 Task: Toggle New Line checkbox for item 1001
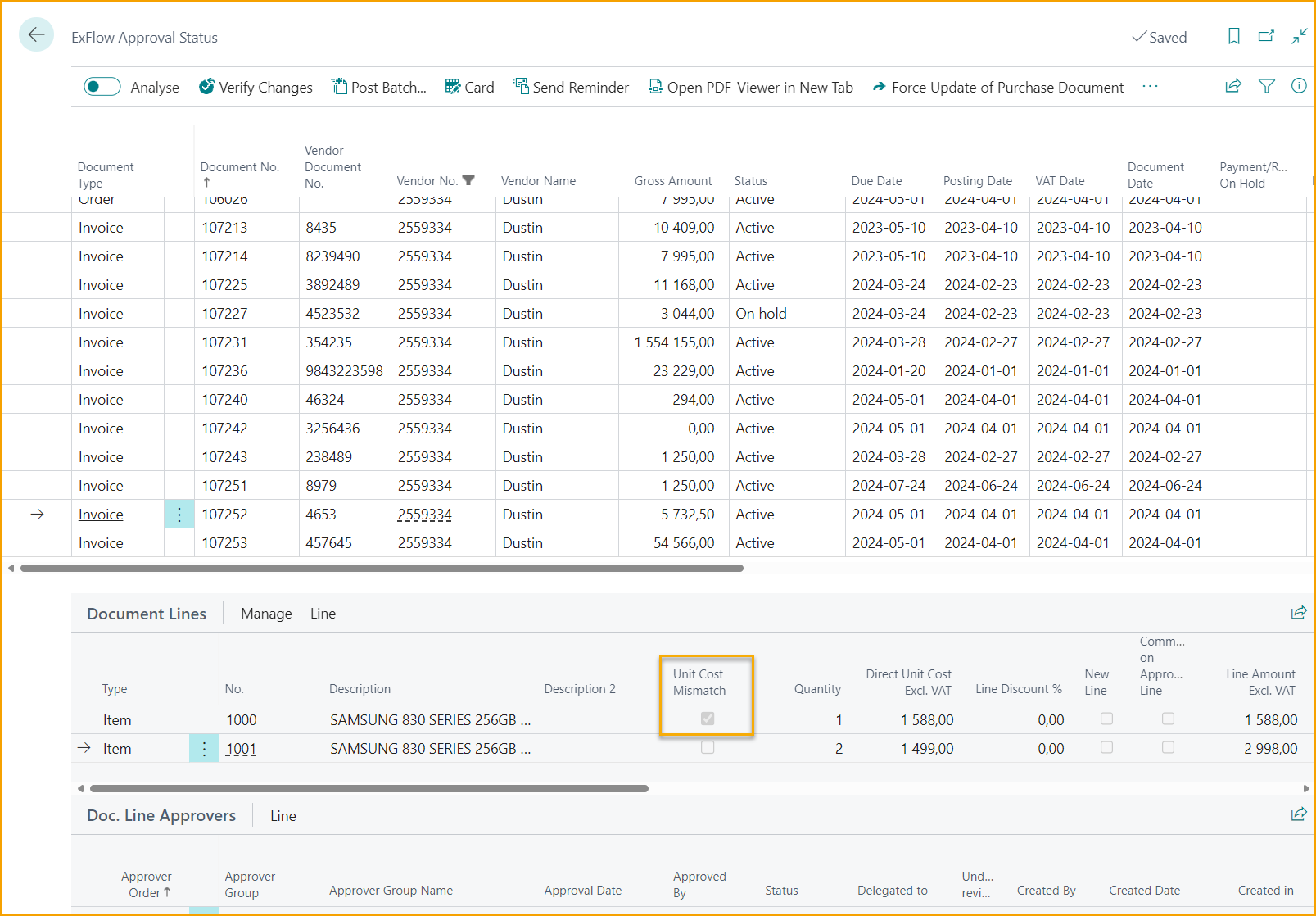pyautogui.click(x=1106, y=747)
